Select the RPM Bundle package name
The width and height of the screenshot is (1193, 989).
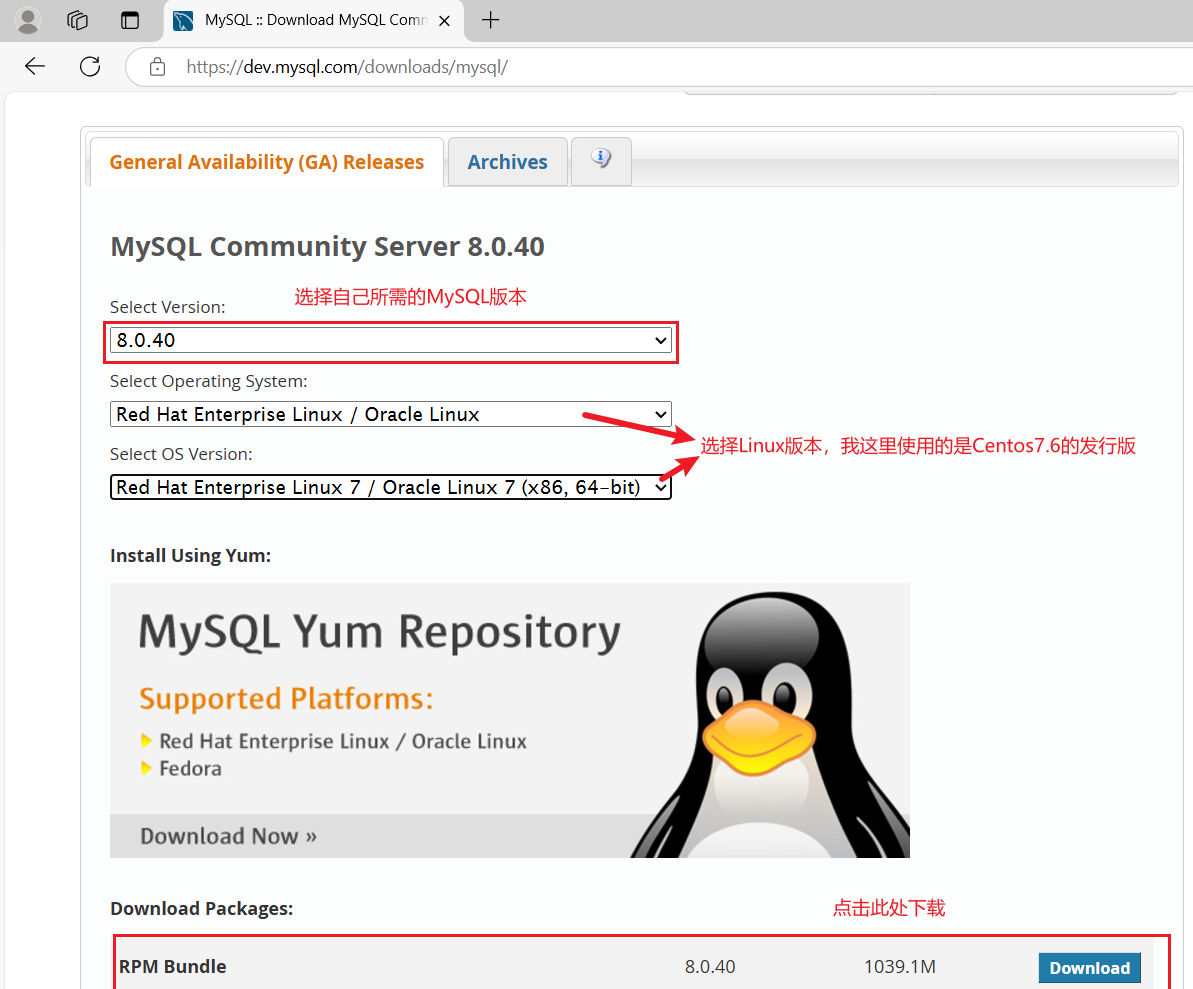coord(173,967)
